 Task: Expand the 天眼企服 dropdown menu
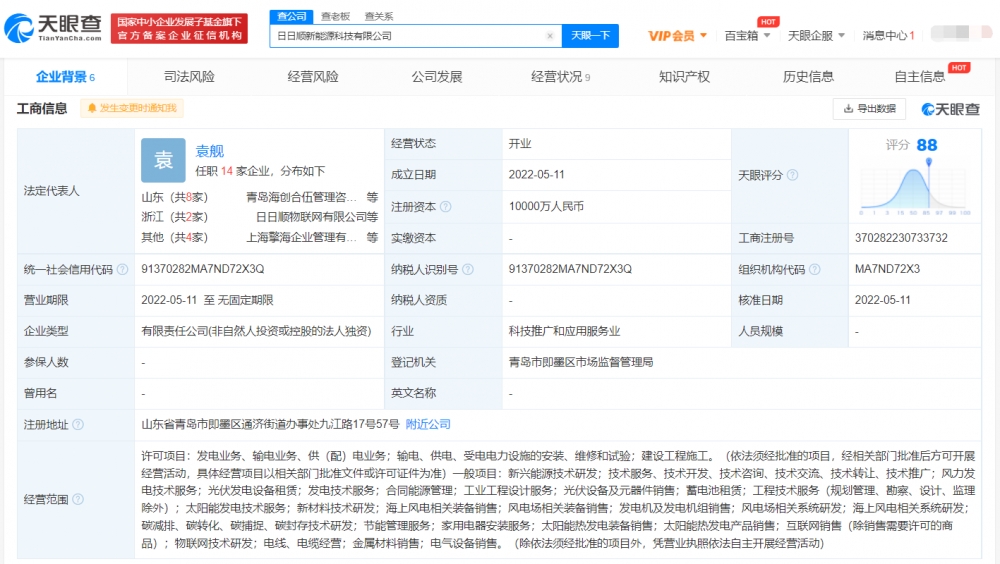coord(813,36)
